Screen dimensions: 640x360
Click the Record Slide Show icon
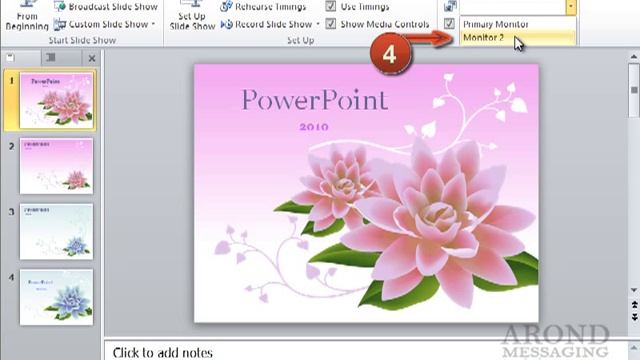click(227, 24)
